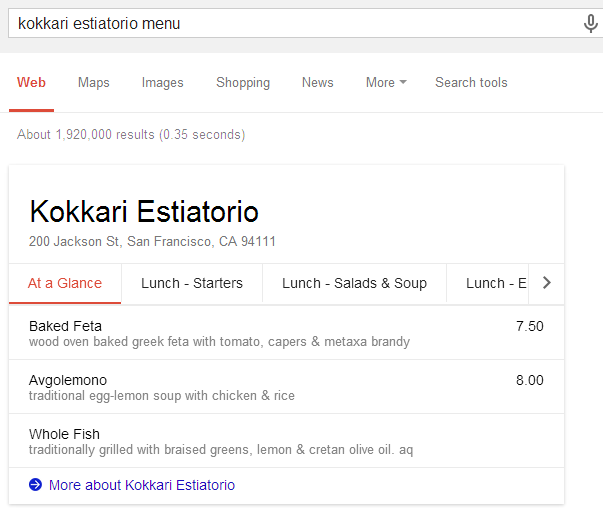Open Search tools options
The height and width of the screenshot is (511, 603).
[471, 82]
